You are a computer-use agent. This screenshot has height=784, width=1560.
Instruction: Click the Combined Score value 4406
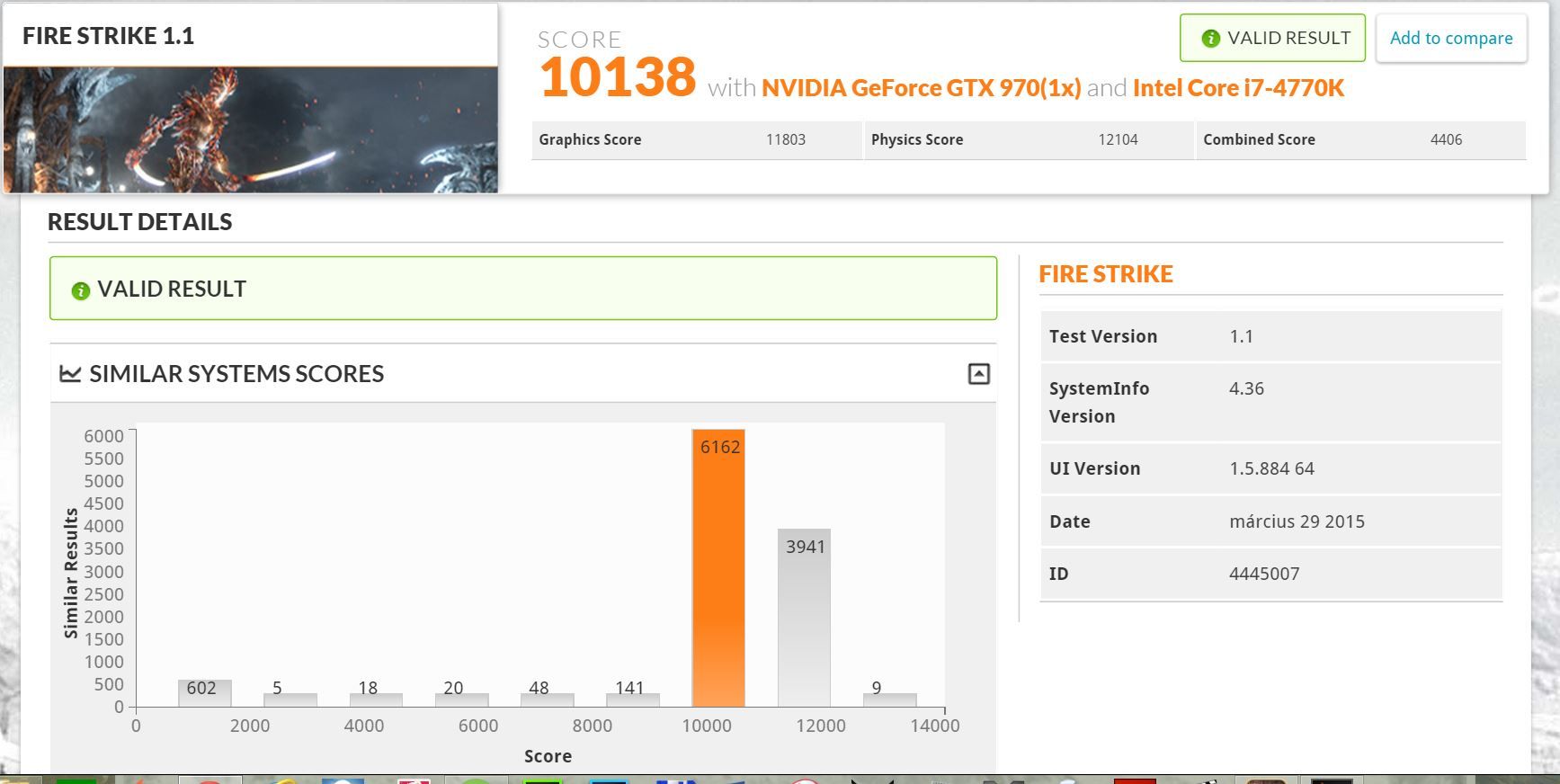[x=1446, y=139]
